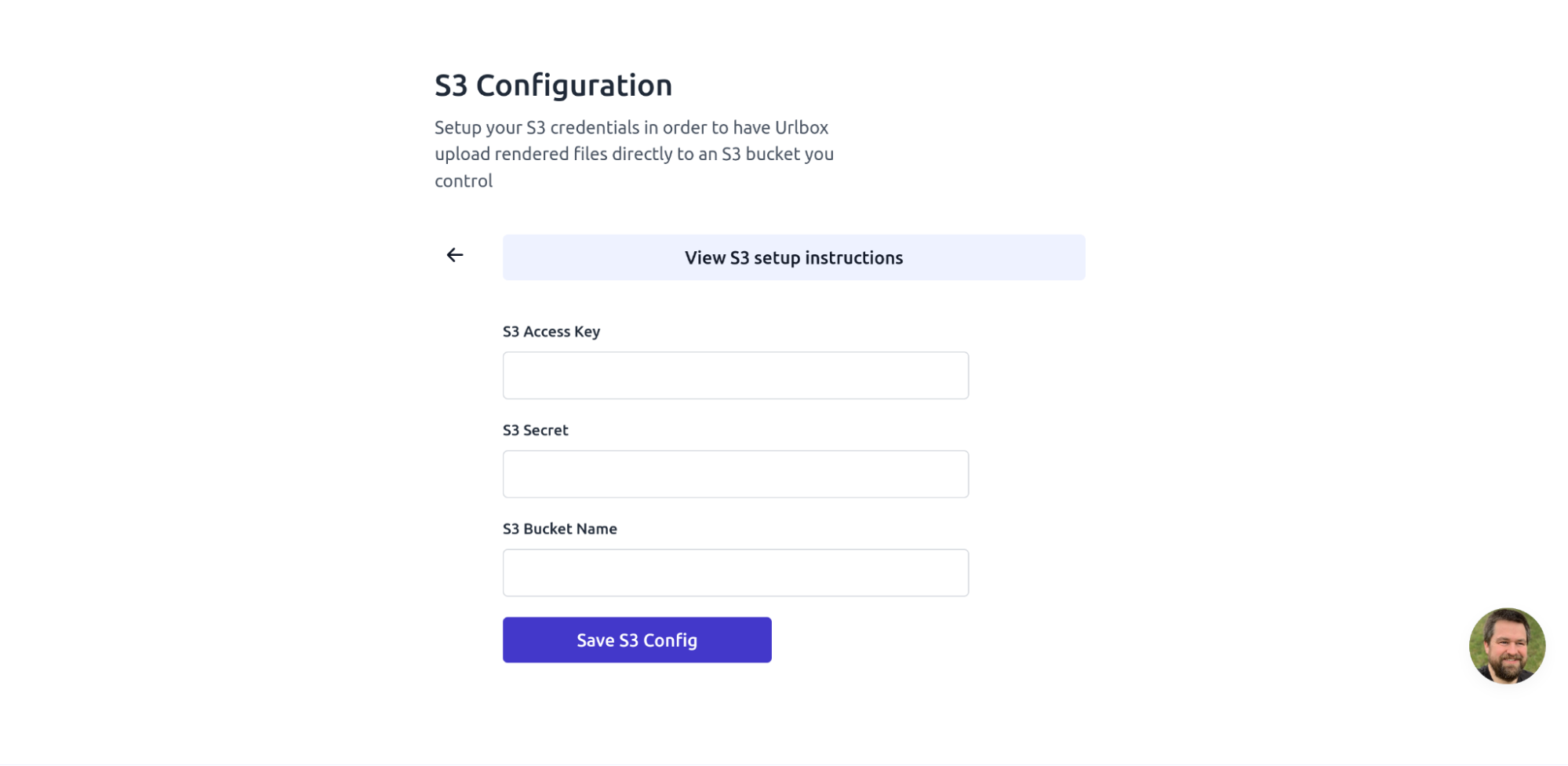Focus the S3 Access Key field
This screenshot has height=766, width=1568.
coord(735,375)
